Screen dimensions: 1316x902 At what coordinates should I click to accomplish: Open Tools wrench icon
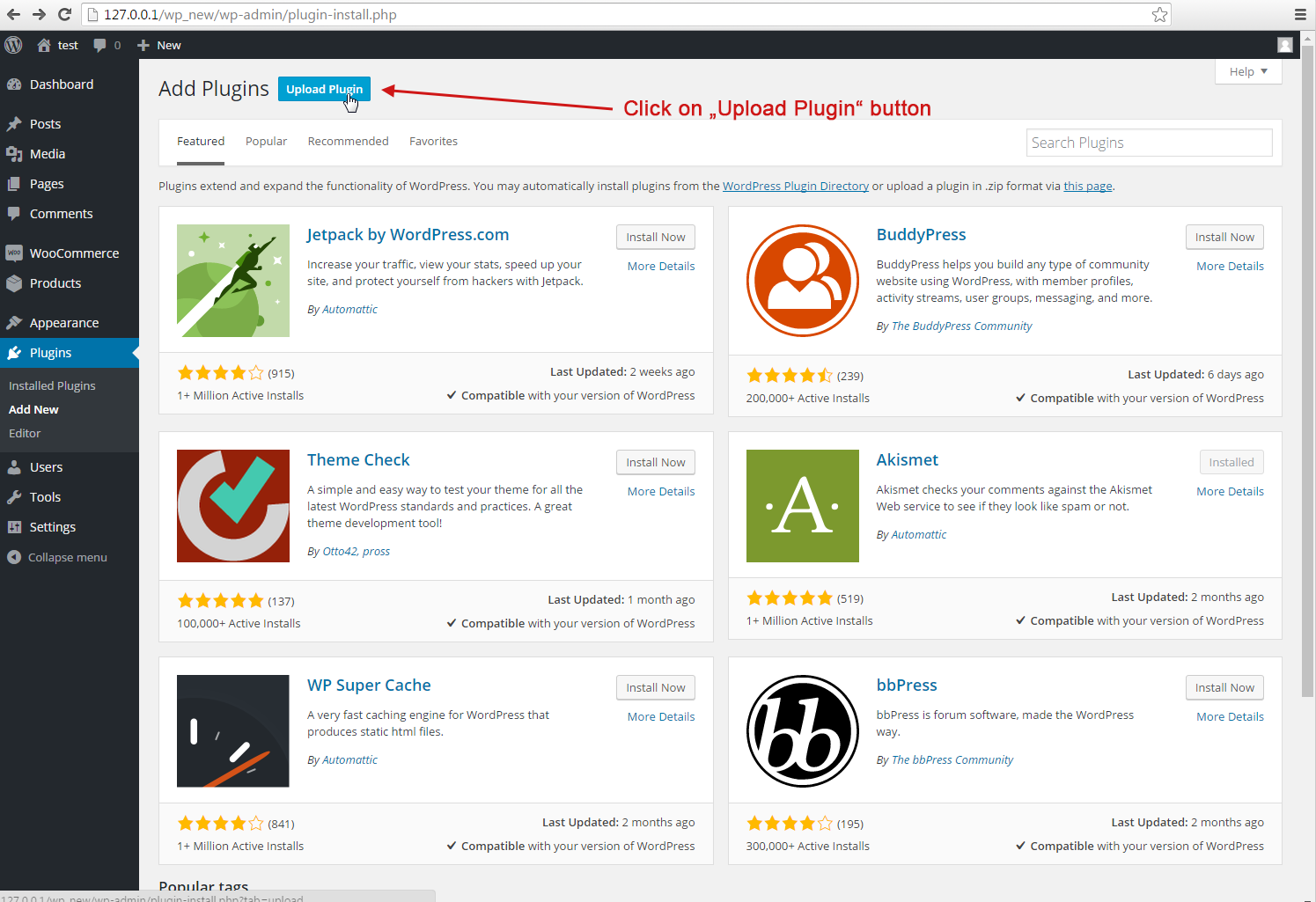[x=14, y=497]
